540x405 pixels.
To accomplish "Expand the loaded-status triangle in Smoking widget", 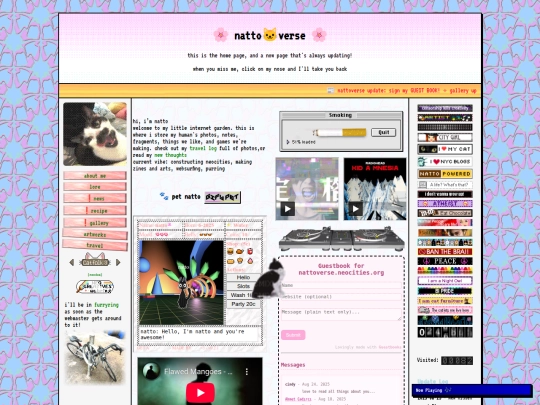I will 288,142.
